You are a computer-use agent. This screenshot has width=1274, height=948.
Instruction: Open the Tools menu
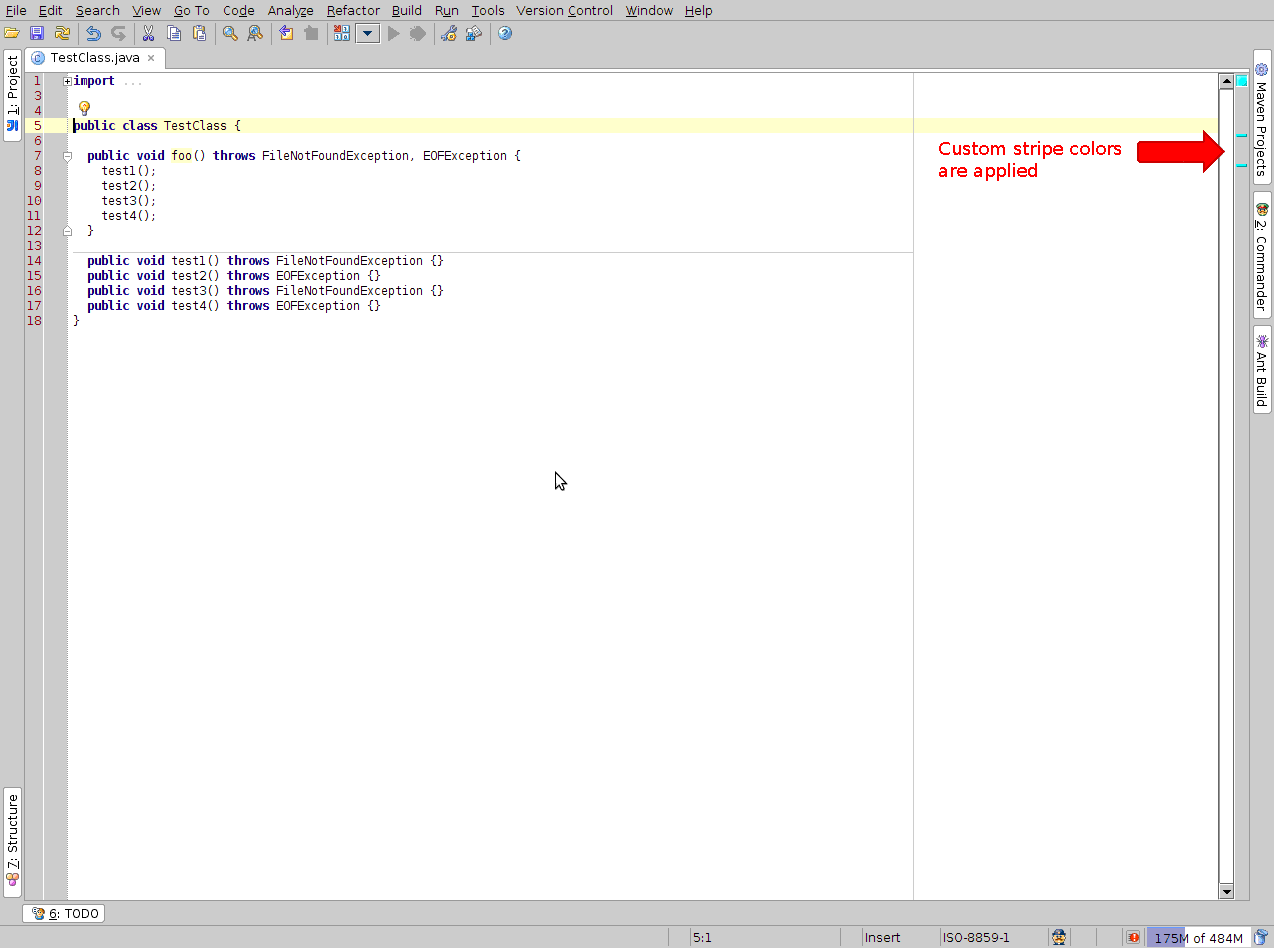(x=488, y=10)
